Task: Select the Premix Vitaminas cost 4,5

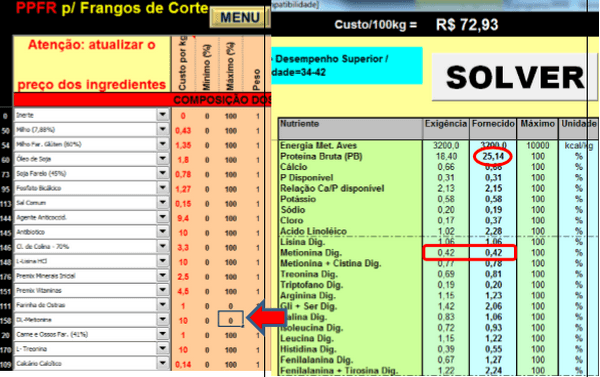Action: 183,291
